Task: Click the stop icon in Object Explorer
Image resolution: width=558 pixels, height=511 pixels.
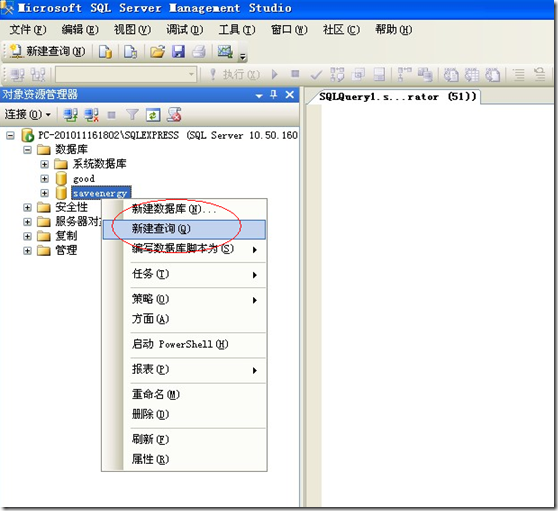Action: (112, 115)
